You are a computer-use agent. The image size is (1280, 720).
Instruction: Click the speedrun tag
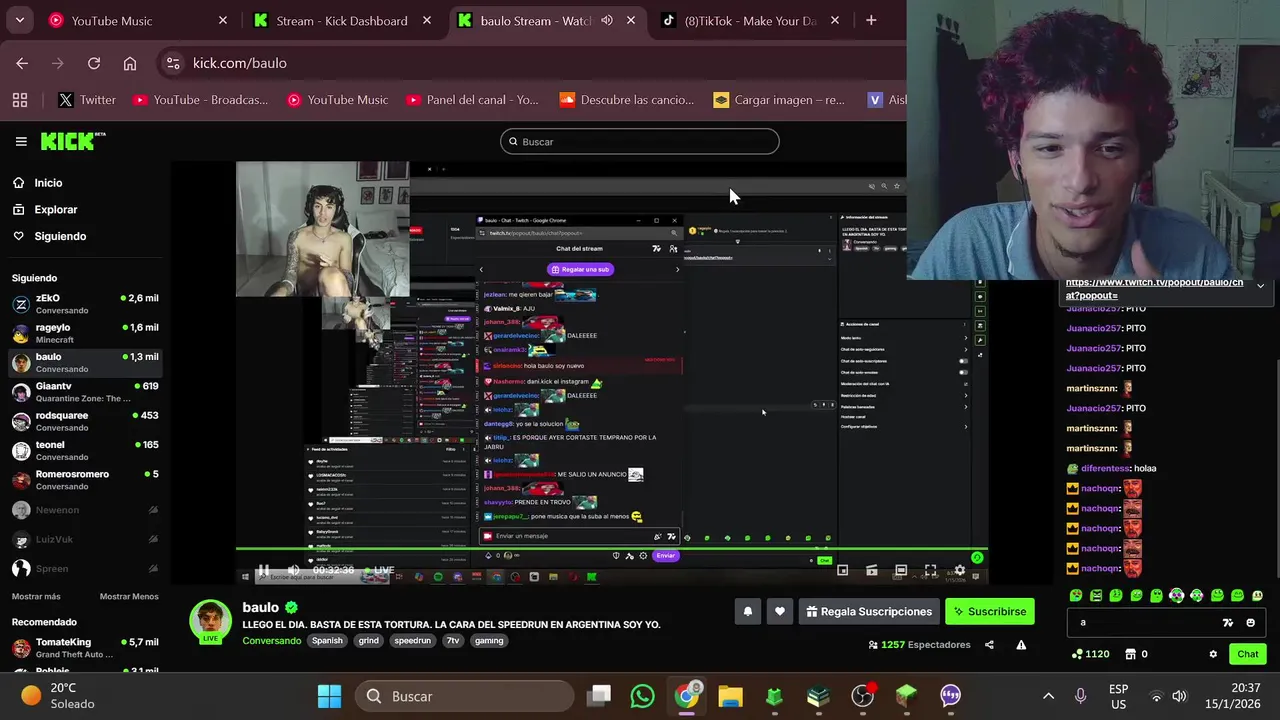tap(412, 641)
